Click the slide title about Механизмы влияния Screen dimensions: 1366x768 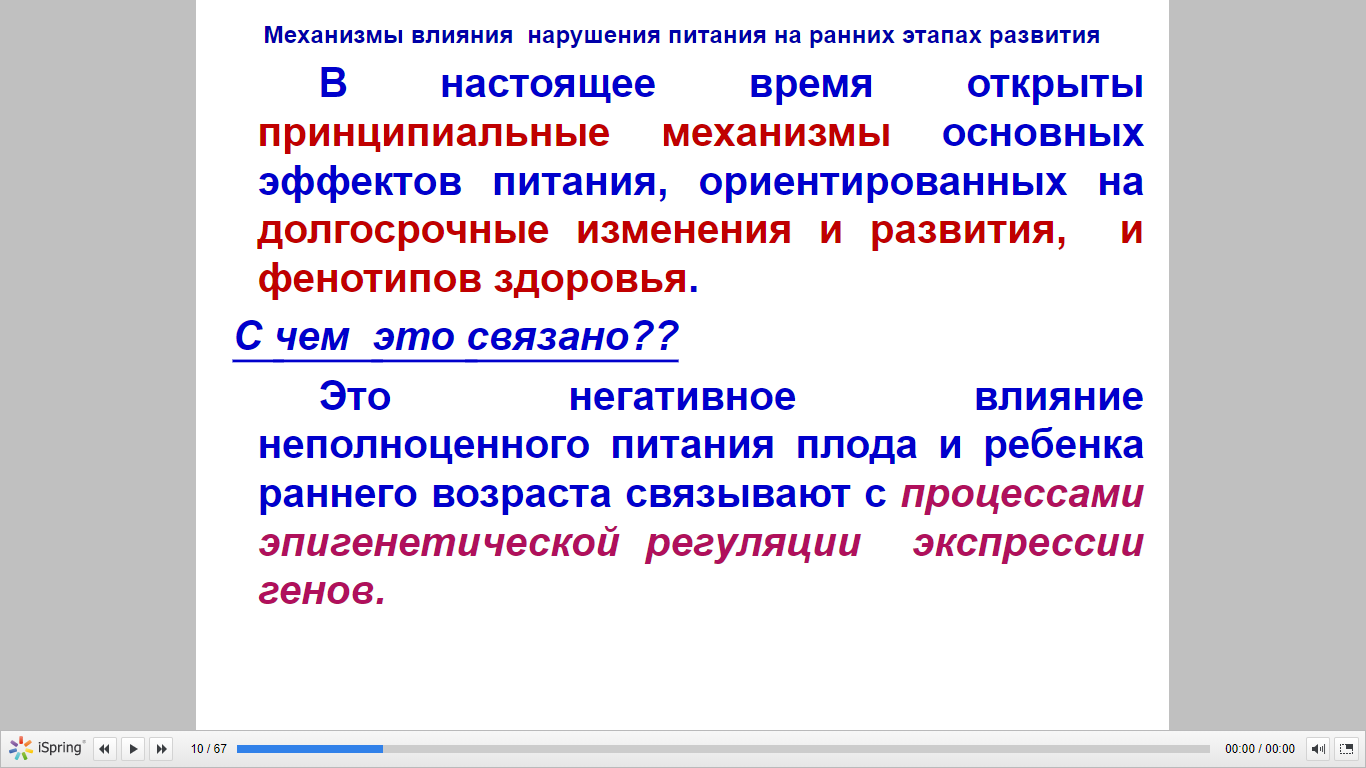coord(682,36)
